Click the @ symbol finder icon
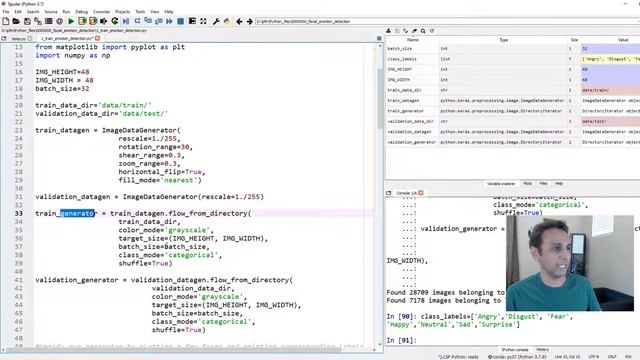 tap(60, 21)
